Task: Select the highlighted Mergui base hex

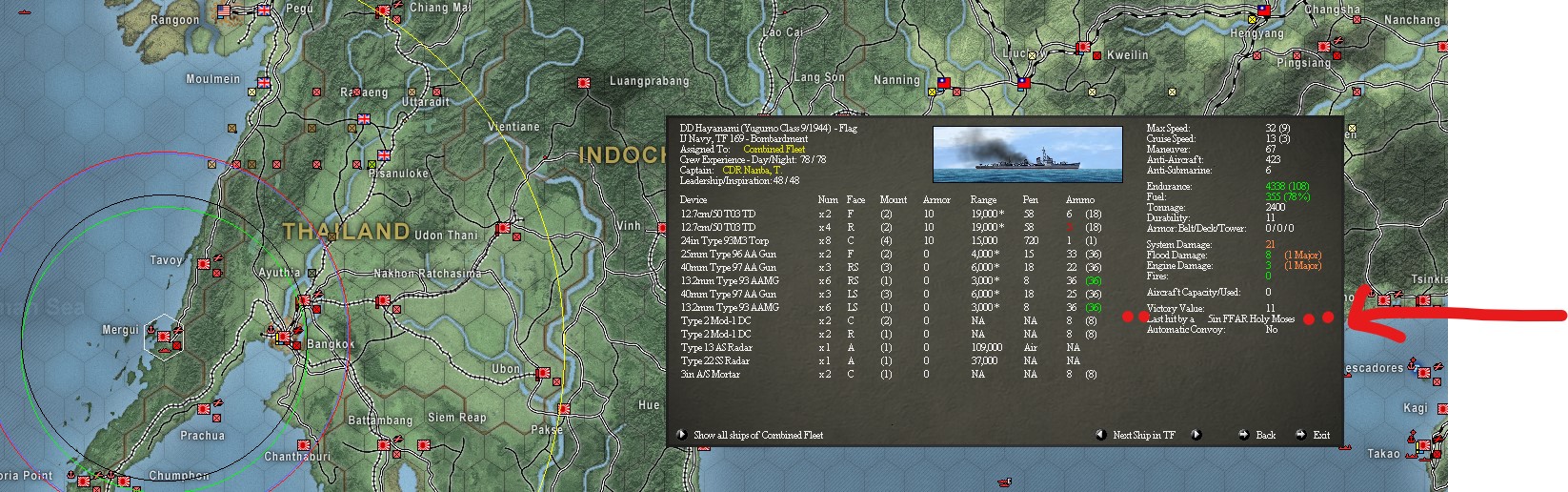Action: (164, 337)
